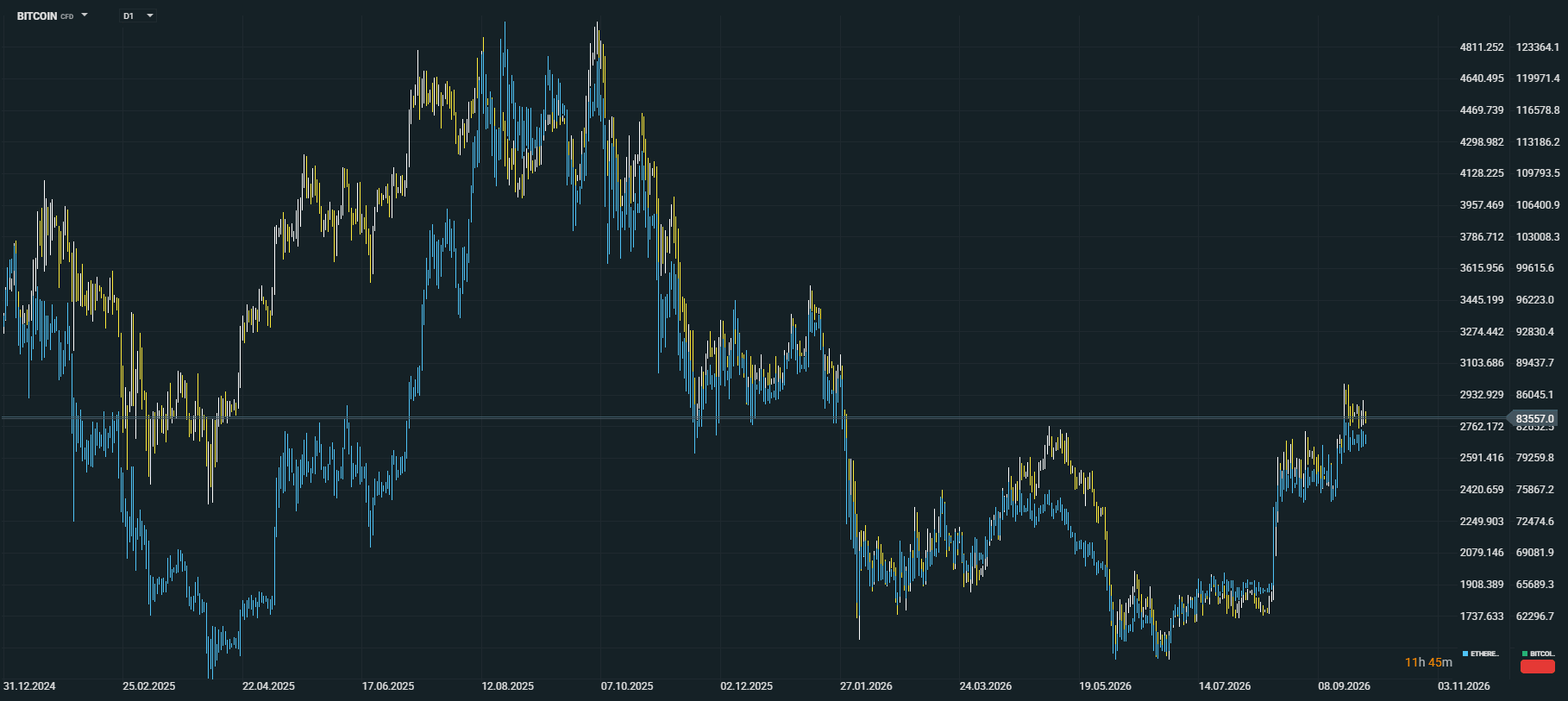The width and height of the screenshot is (1568, 701).
Task: Click the 12.08.2025 date label
Action: coord(507,686)
